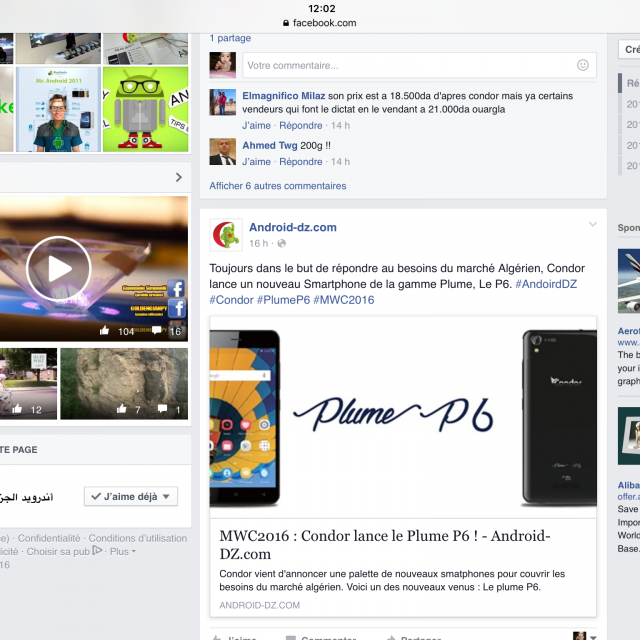Open Elmagnifico Milaz's avatar picture
Viewport: 640px width, 640px height.
click(223, 102)
